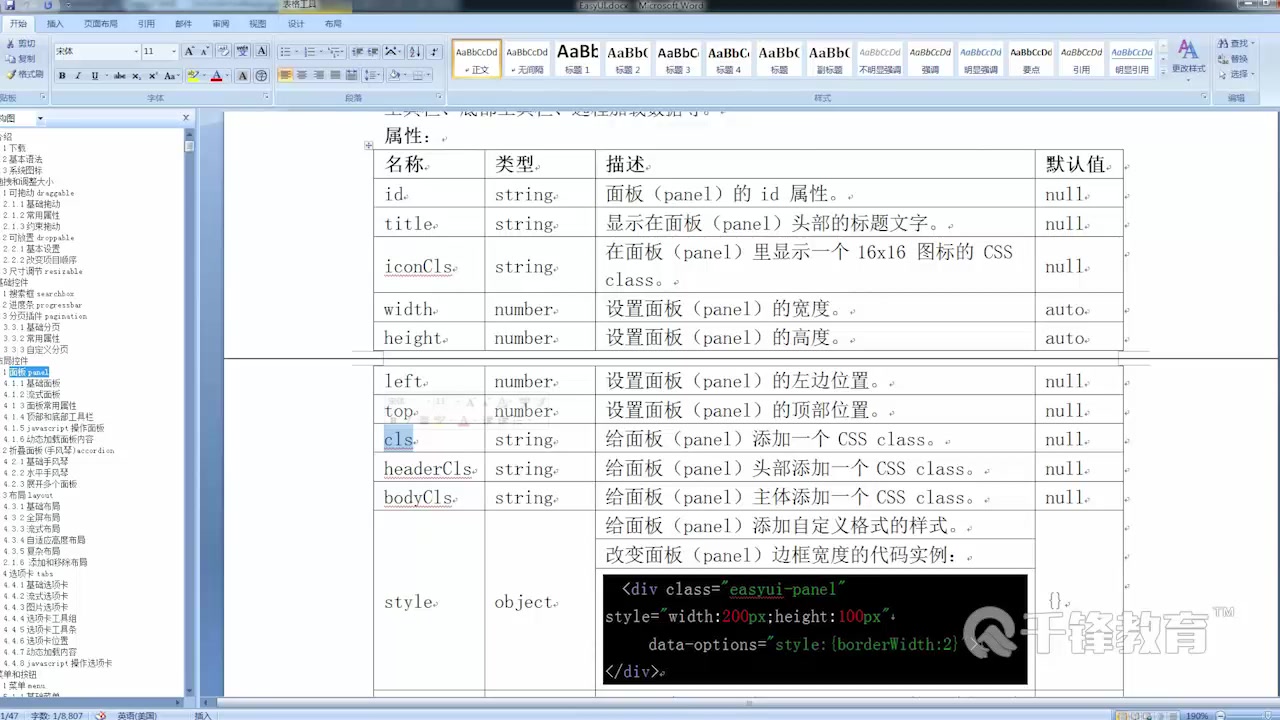Screen dimensions: 1280x720
Task: Increase the paragraph indent
Action: coord(373,51)
